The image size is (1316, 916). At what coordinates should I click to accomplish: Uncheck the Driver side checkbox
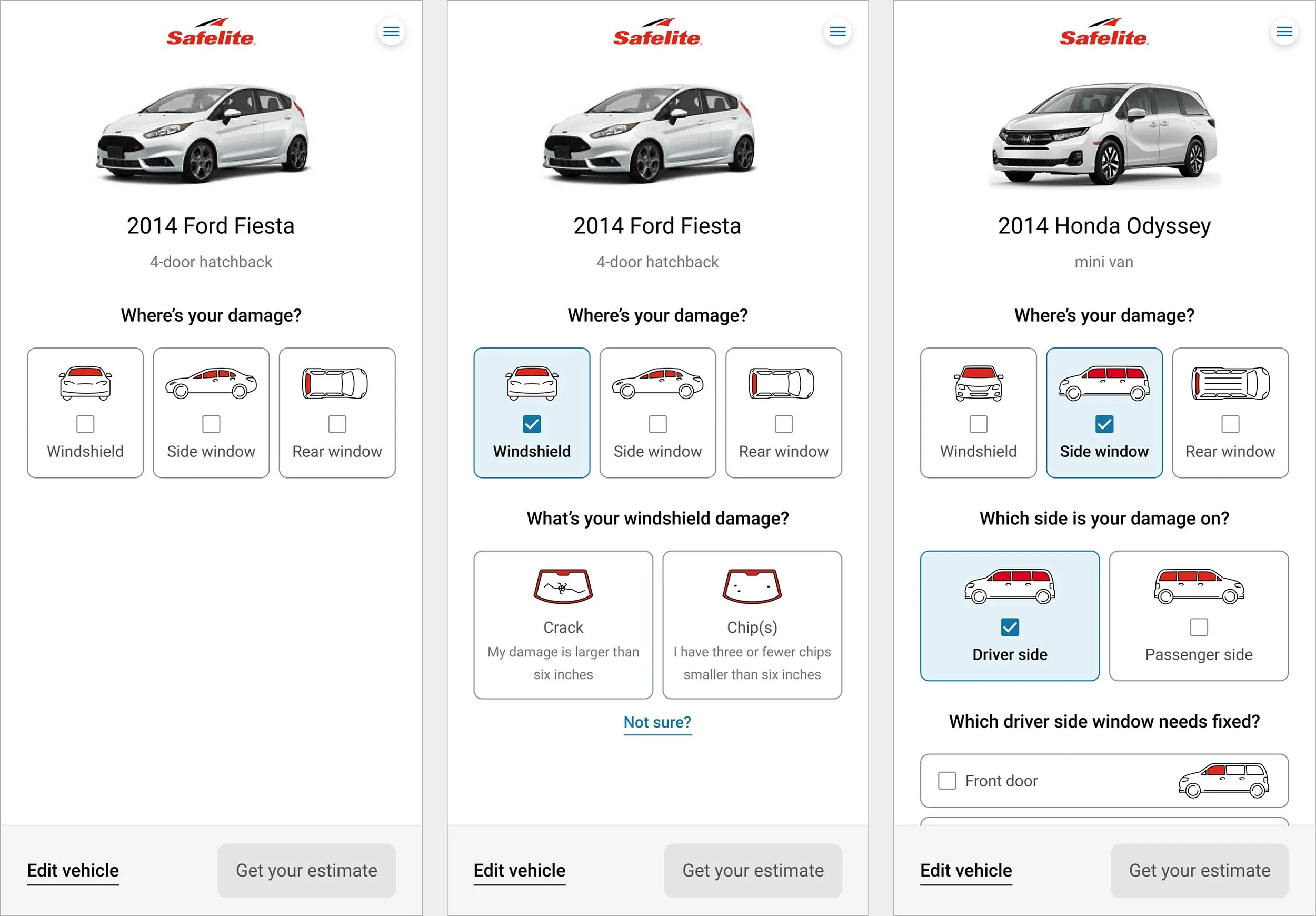pyautogui.click(x=1009, y=627)
